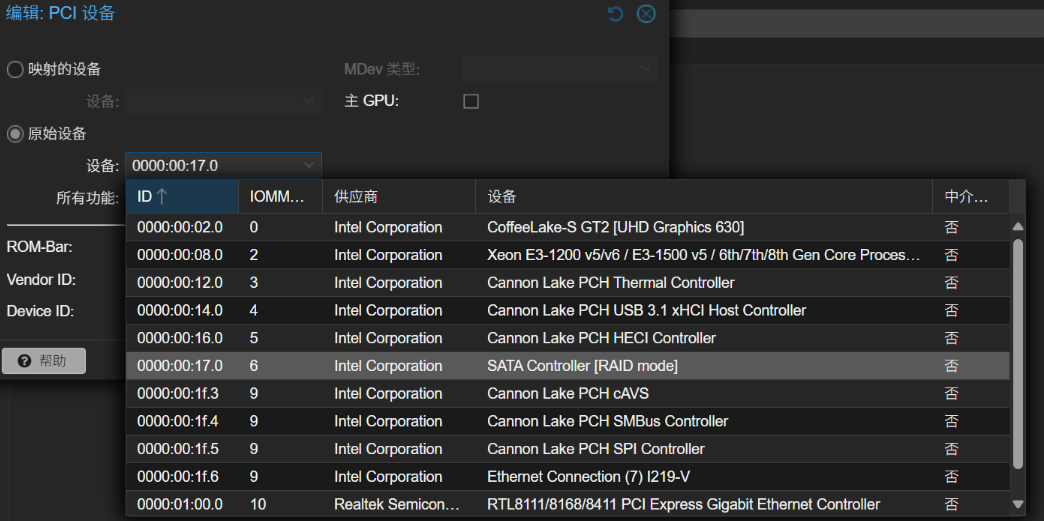Viewport: 1044px width, 521px height.
Task: Click the reset icon in dialog header
Action: tap(616, 13)
